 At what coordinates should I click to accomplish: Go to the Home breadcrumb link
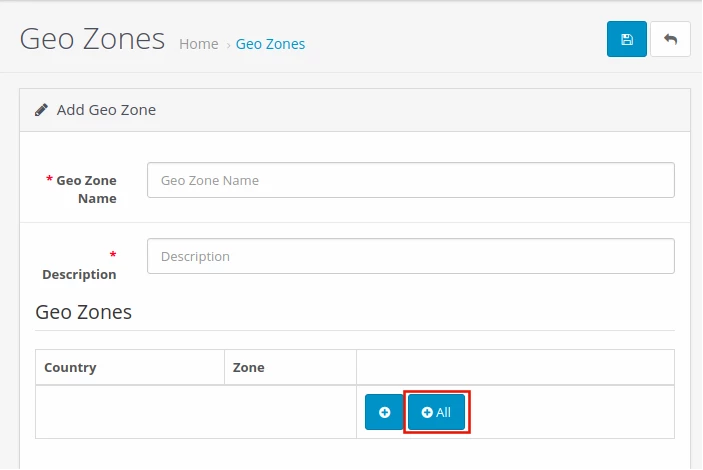point(198,44)
